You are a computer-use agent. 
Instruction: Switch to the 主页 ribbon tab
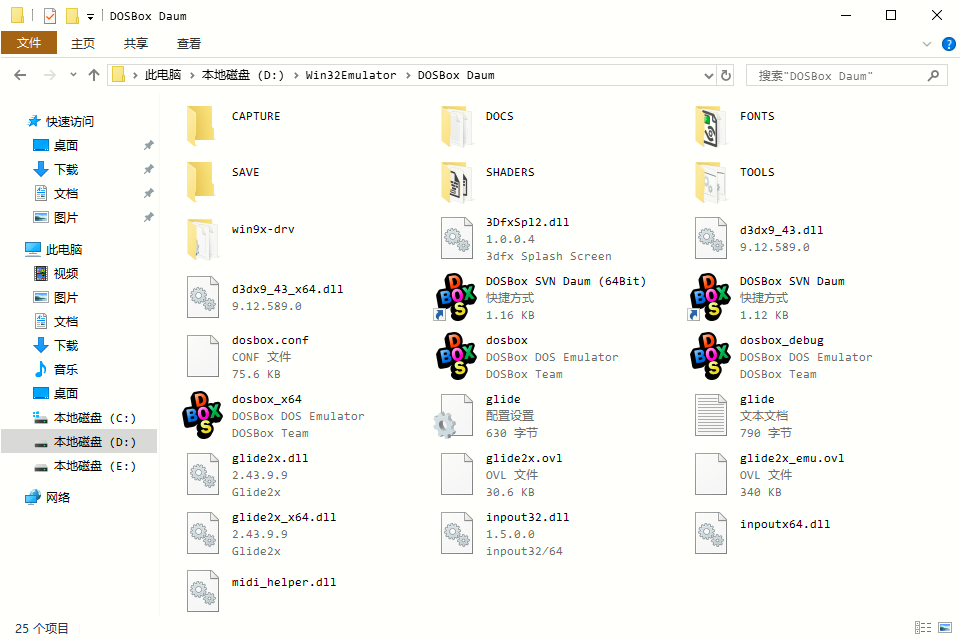pos(83,44)
